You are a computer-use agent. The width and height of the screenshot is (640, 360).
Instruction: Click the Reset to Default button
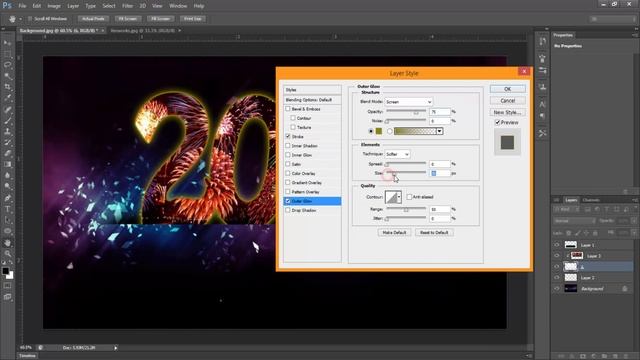pyautogui.click(x=434, y=233)
